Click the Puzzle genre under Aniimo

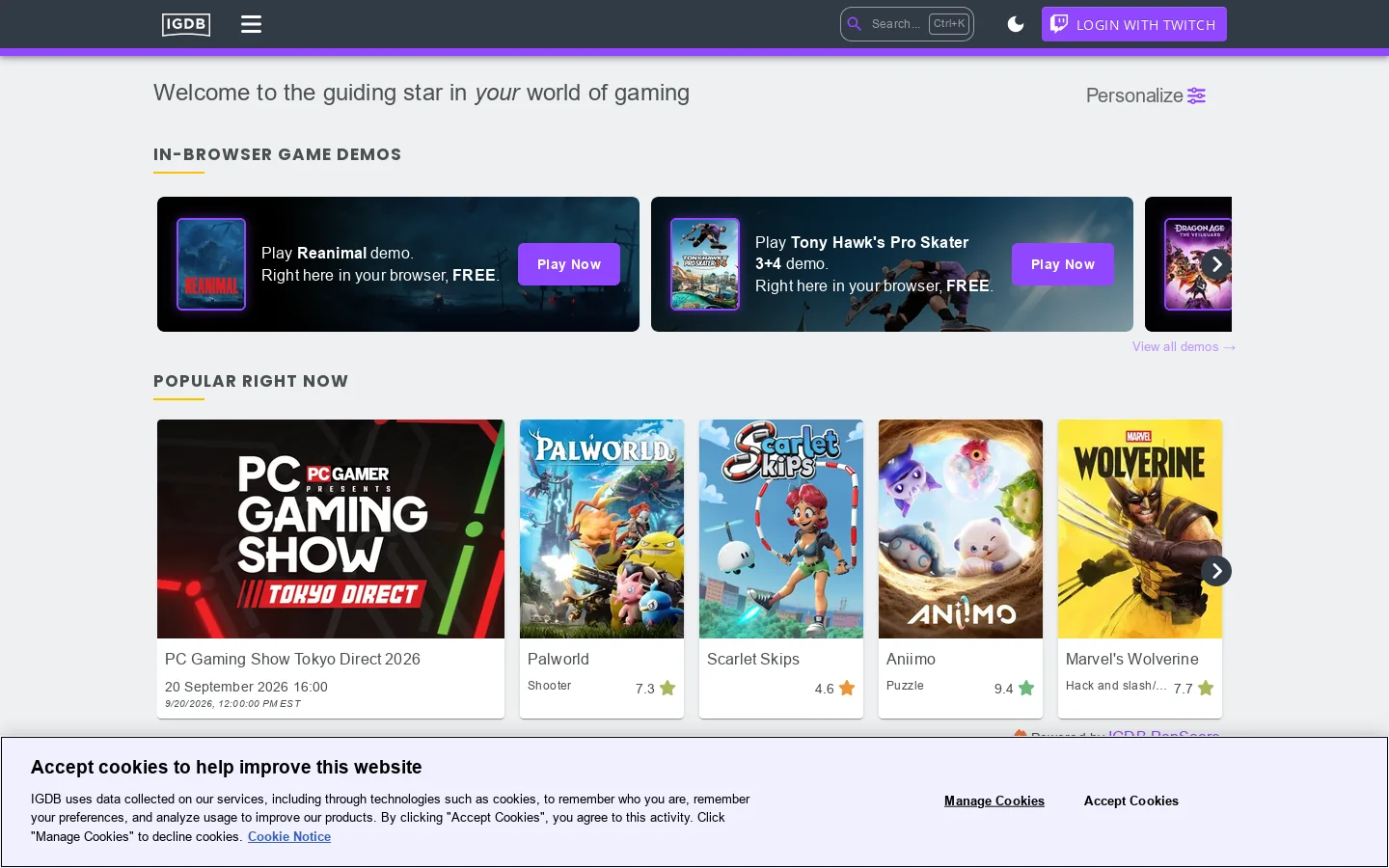click(x=905, y=686)
